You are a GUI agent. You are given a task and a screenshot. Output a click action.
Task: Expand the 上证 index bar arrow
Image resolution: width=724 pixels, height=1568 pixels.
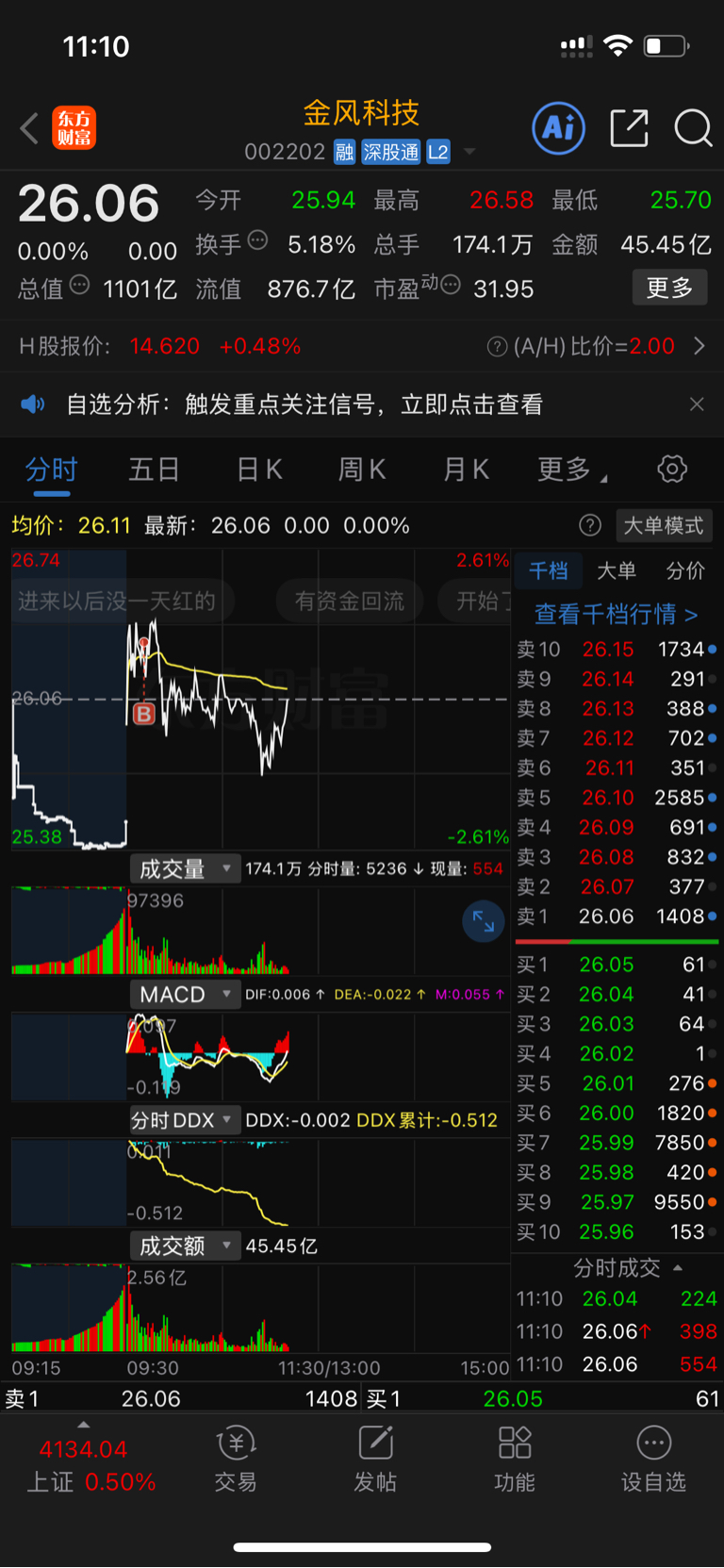click(84, 1424)
